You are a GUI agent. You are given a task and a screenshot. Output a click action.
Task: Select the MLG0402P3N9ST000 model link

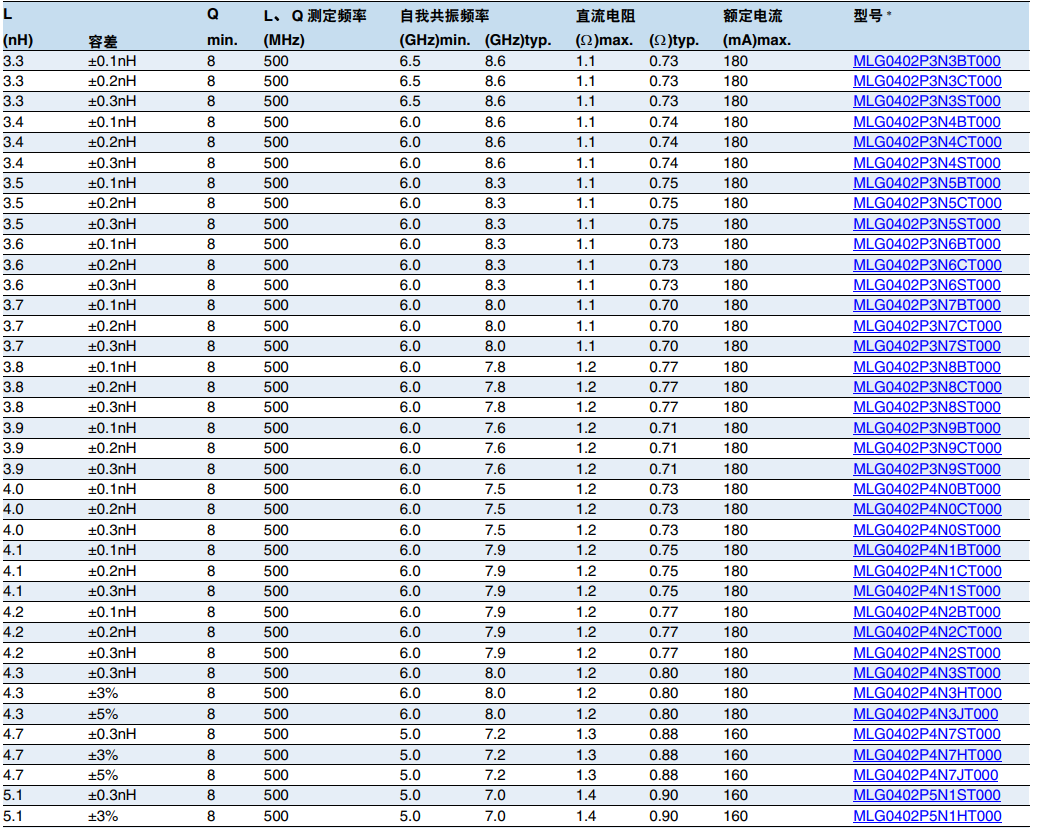click(927, 469)
